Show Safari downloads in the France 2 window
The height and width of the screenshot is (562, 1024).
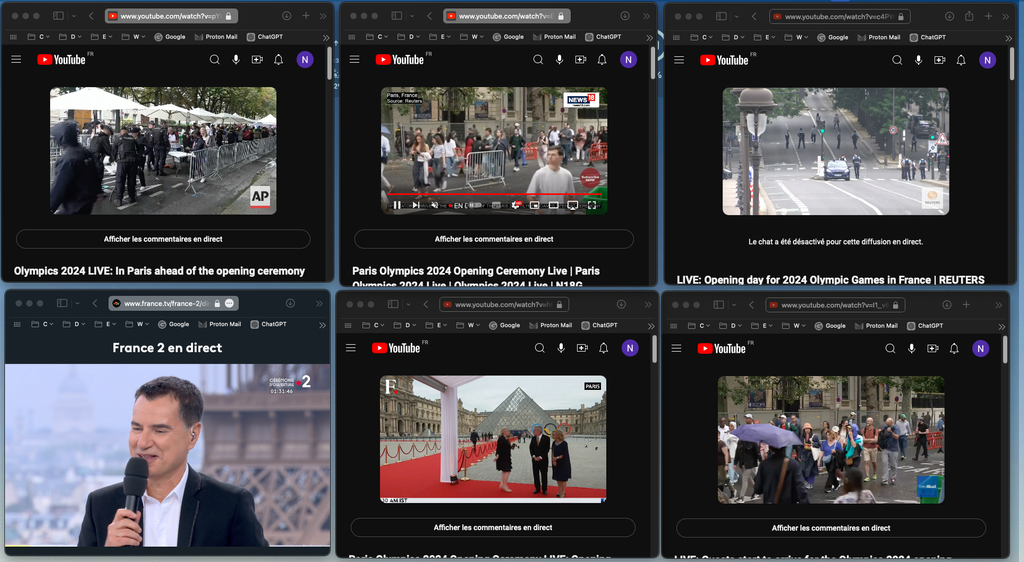click(x=290, y=303)
